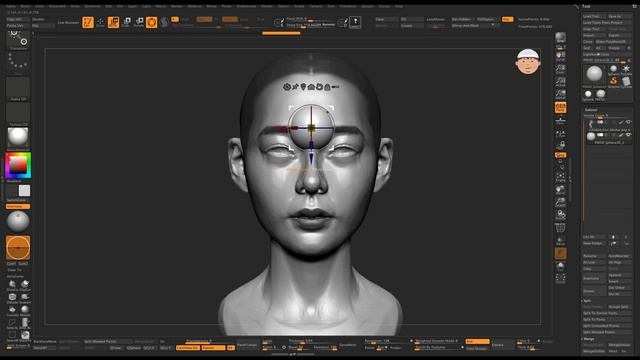Click the gizmo home reset icon
The height and width of the screenshot is (360, 640).
pyautogui.click(x=311, y=87)
